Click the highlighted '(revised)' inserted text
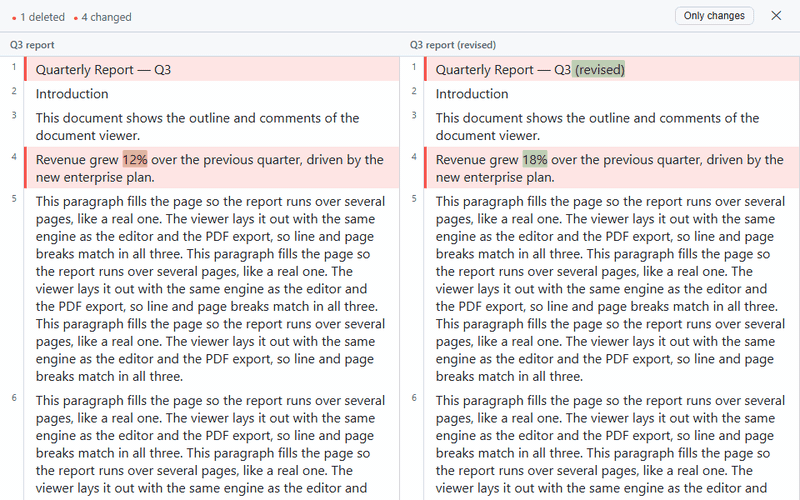The height and width of the screenshot is (500, 800). (599, 69)
